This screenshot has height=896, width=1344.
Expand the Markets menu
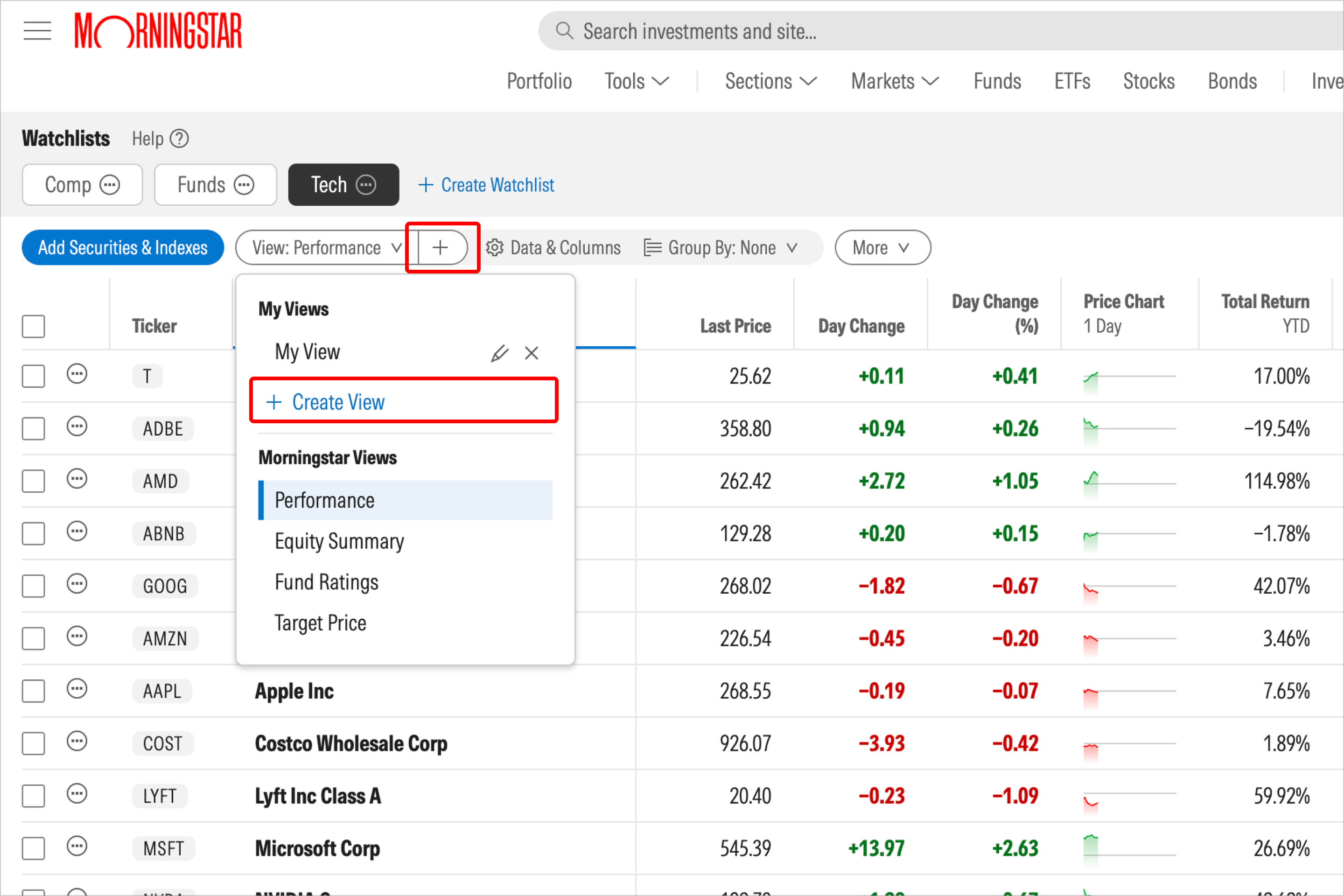[895, 82]
